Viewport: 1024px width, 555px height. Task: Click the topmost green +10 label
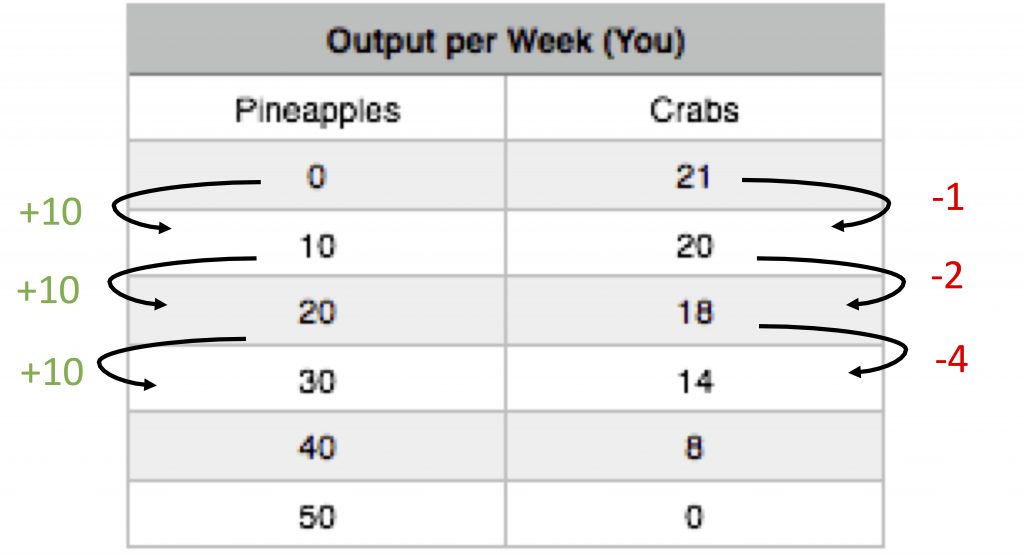[x=51, y=212]
